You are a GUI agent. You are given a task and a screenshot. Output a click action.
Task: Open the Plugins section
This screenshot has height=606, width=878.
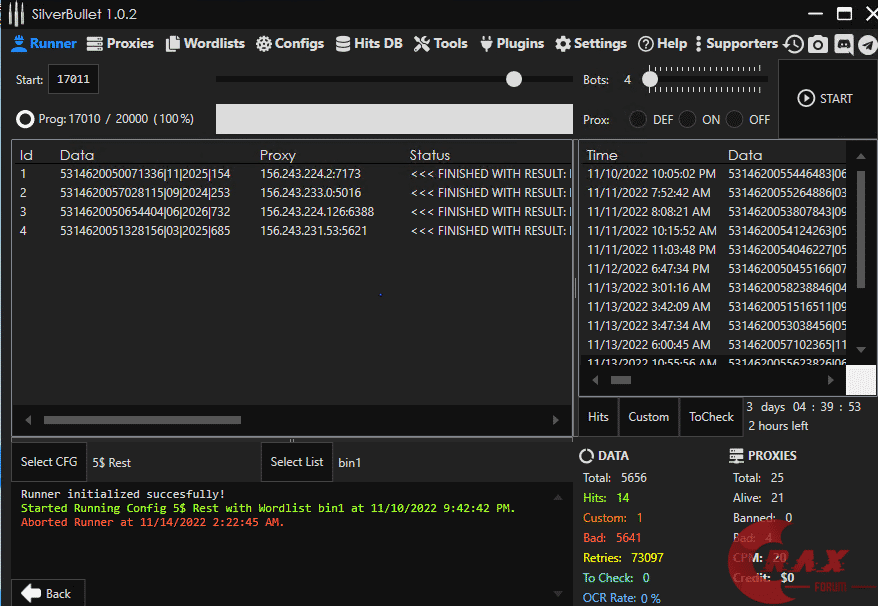click(x=512, y=44)
